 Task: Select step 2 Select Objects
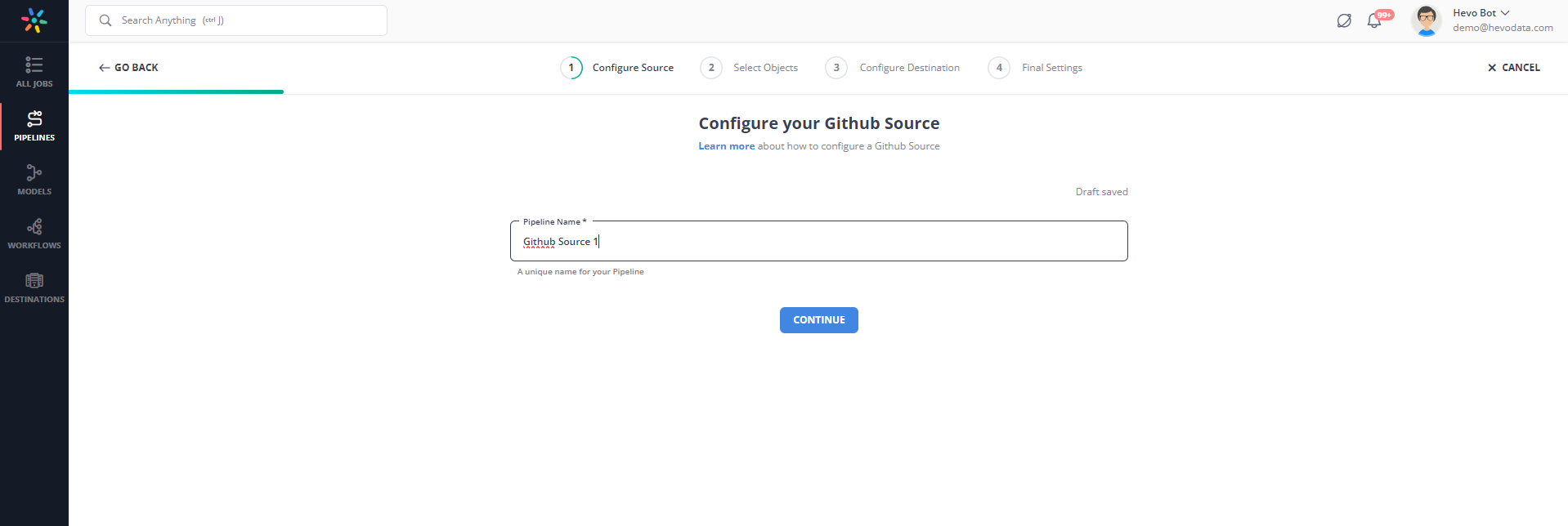pyautogui.click(x=749, y=68)
